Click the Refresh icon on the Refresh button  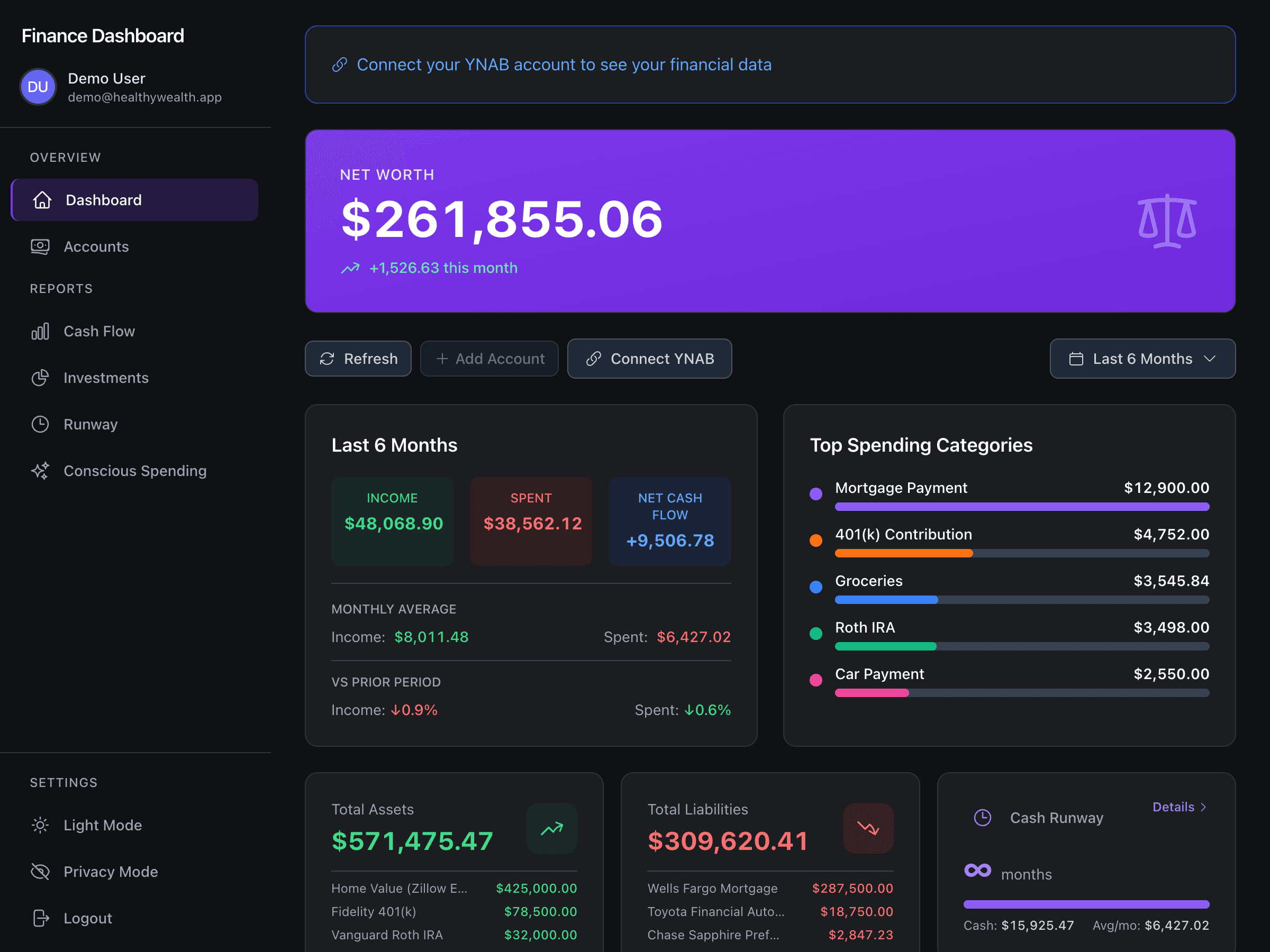point(327,358)
